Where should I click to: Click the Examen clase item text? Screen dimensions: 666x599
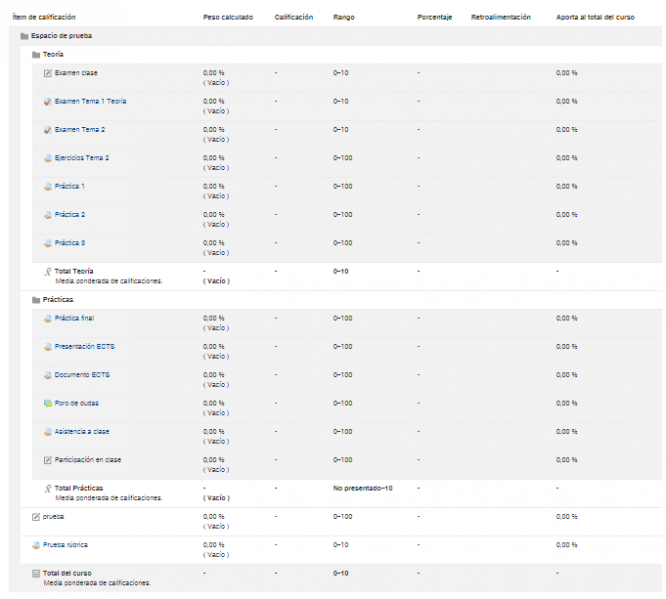76,73
